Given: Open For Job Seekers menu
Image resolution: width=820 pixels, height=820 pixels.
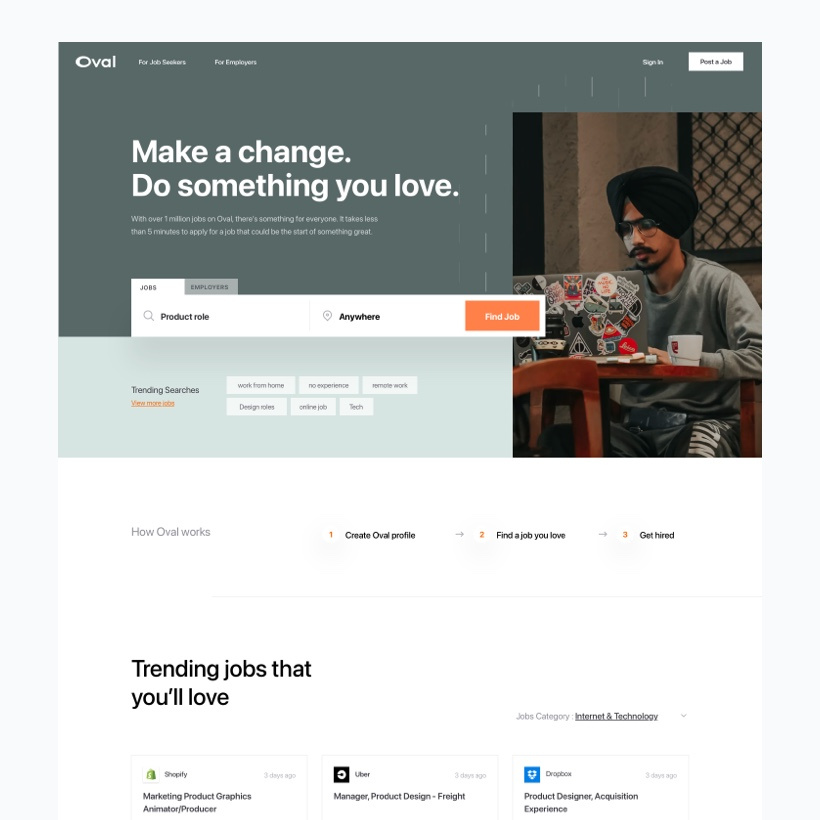Looking at the screenshot, I should (162, 62).
